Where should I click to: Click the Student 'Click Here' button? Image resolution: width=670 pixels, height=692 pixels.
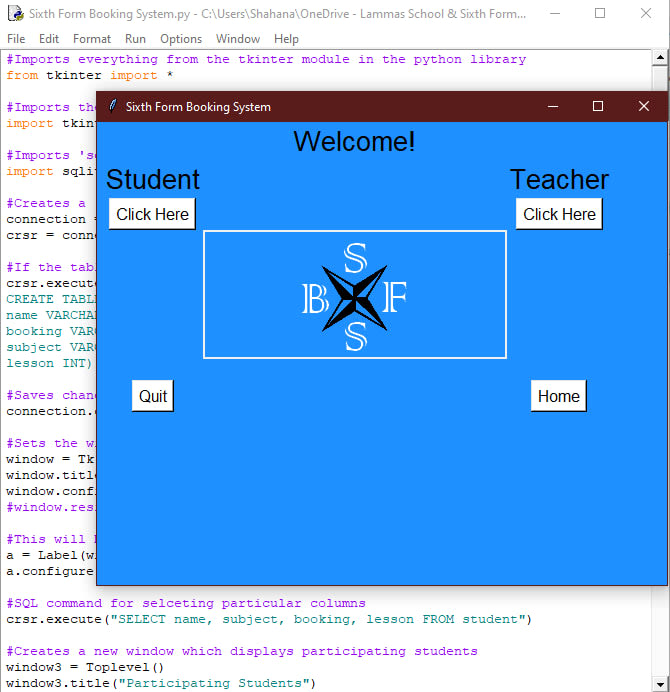point(152,214)
